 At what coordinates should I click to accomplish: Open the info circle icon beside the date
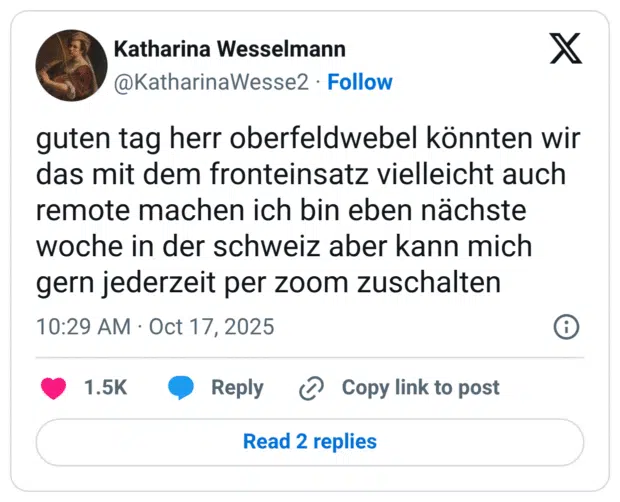(566, 327)
